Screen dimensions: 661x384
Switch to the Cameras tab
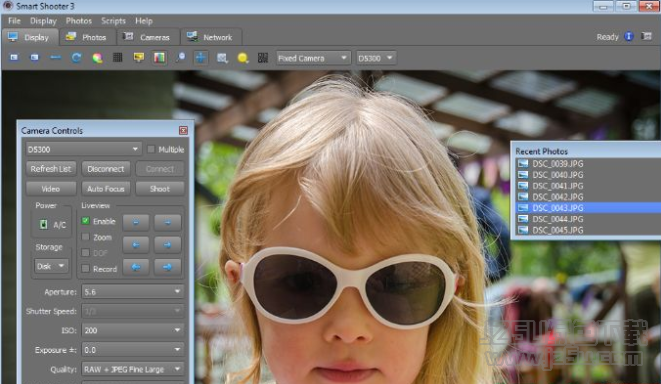(x=148, y=37)
